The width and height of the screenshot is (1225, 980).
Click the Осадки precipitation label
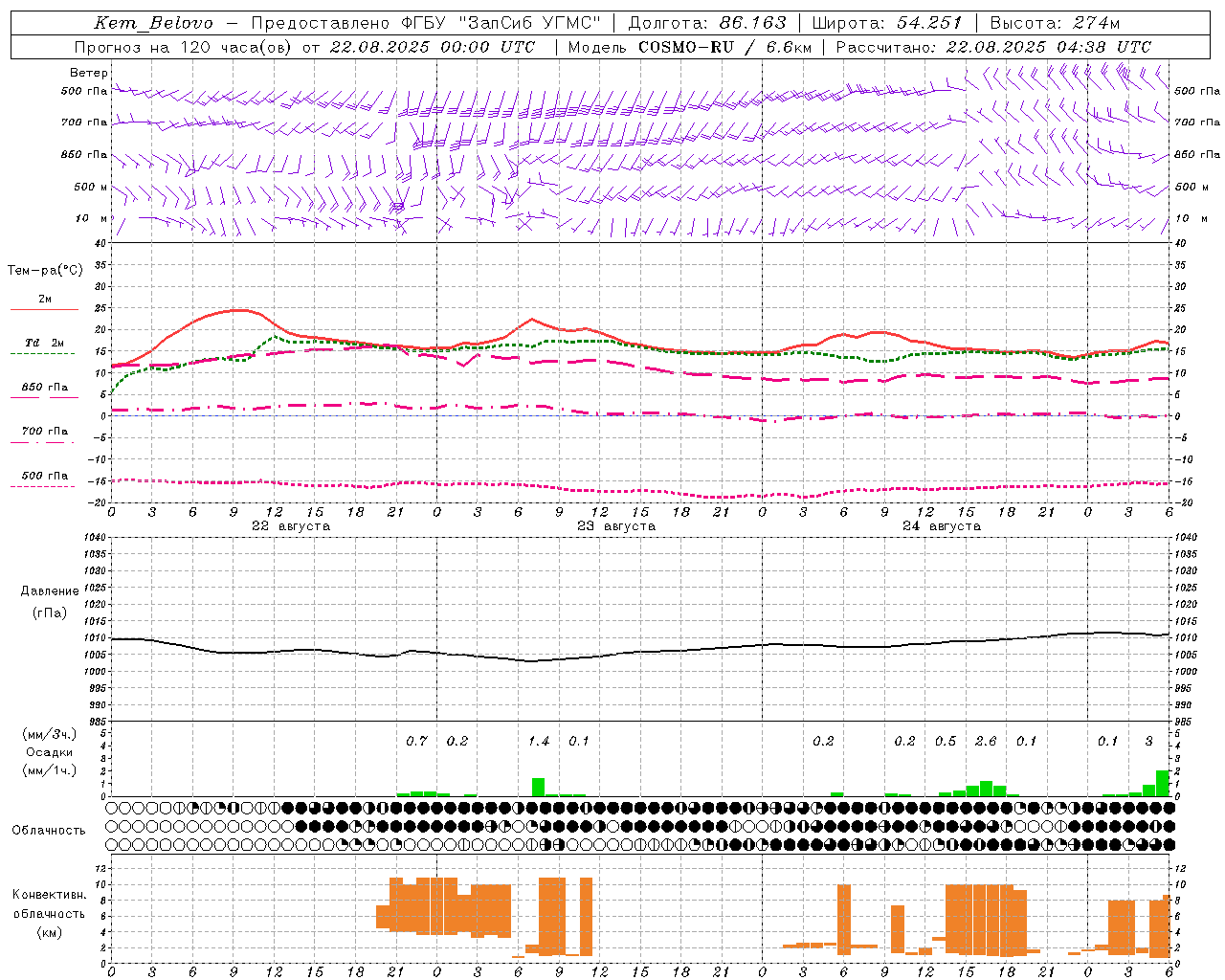pyautogui.click(x=50, y=752)
